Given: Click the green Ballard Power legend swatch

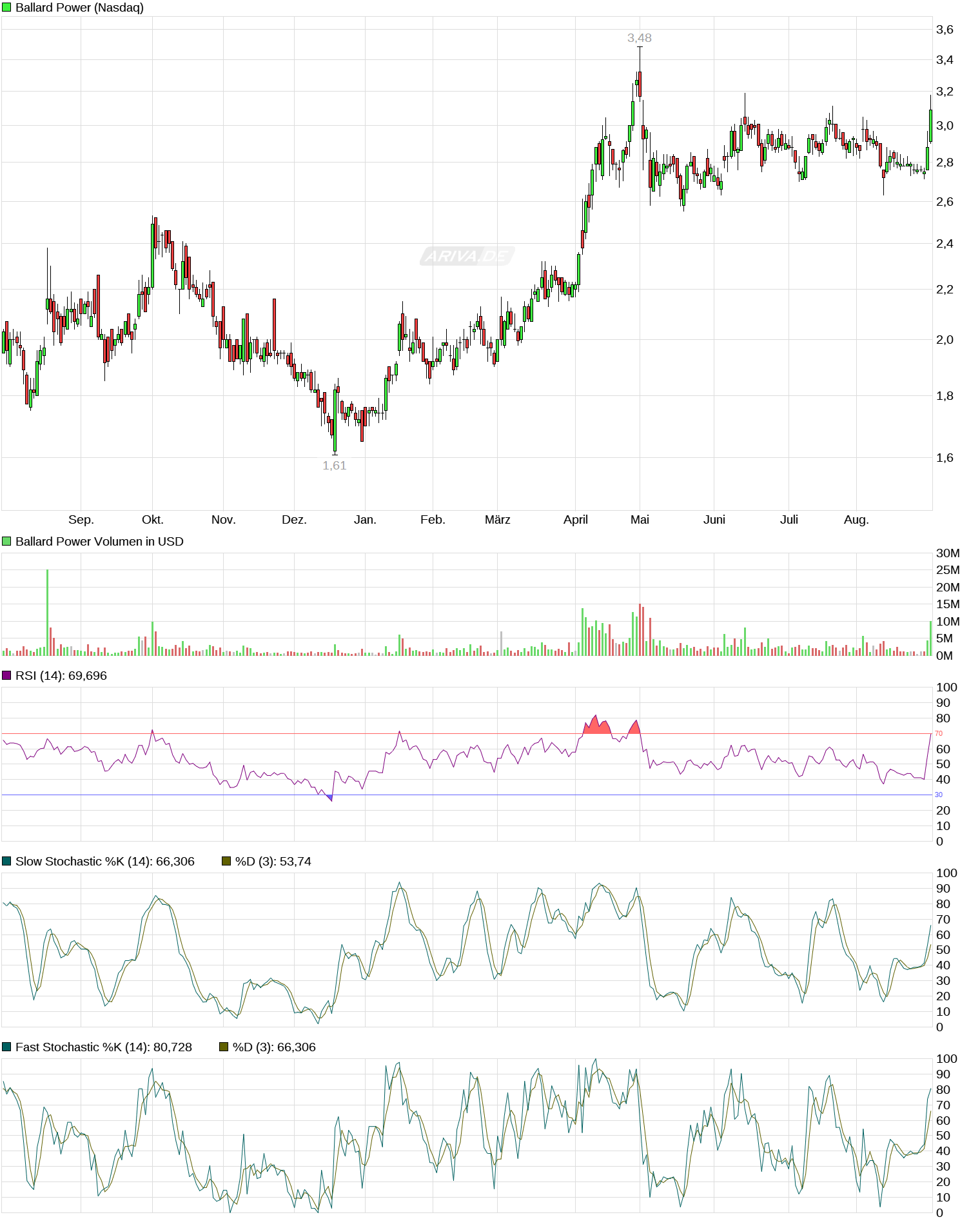Looking at the screenshot, I should click(6, 8).
